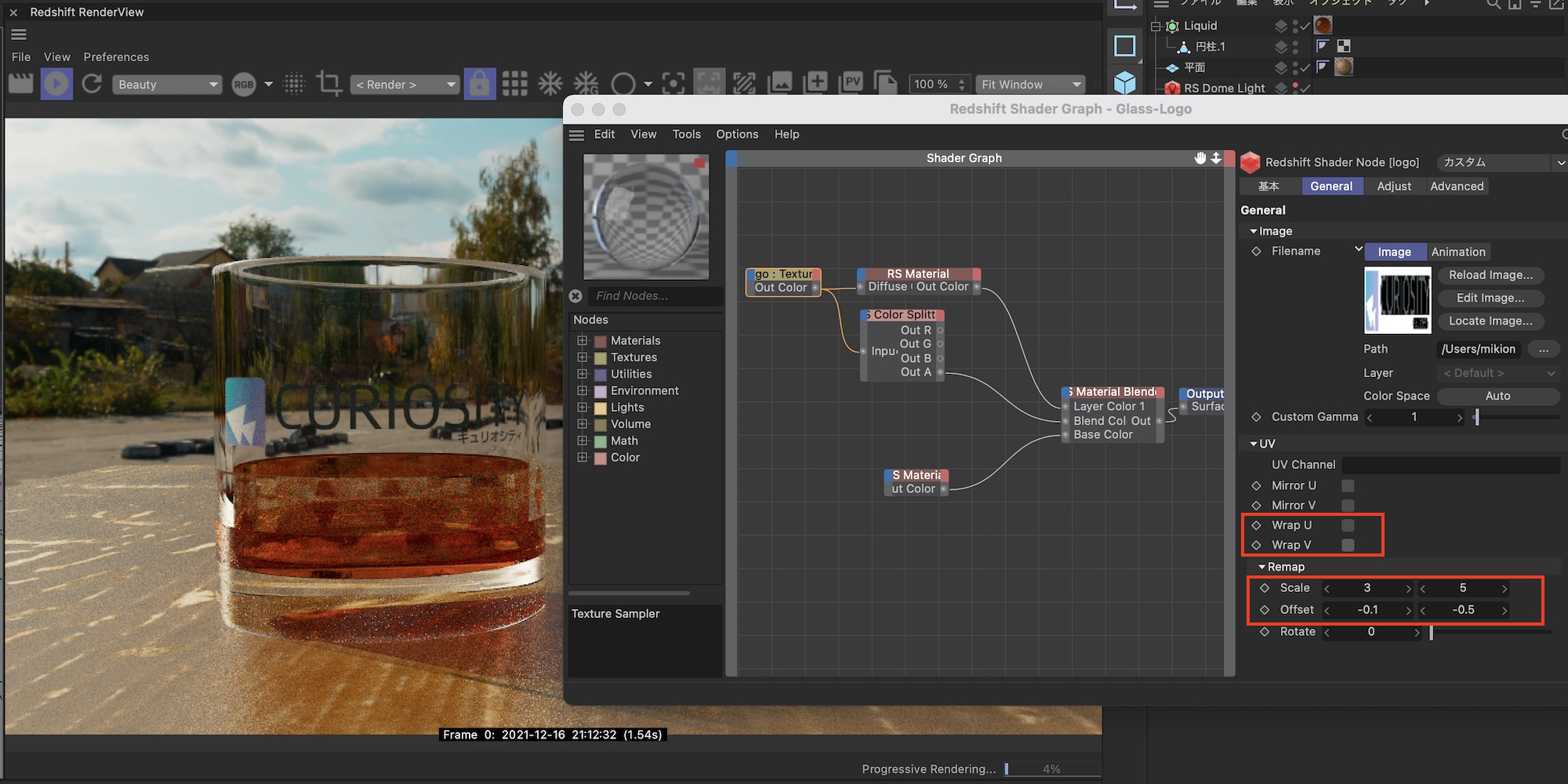The image size is (1568, 784).
Task: Click the Locate Image button
Action: (x=1490, y=321)
